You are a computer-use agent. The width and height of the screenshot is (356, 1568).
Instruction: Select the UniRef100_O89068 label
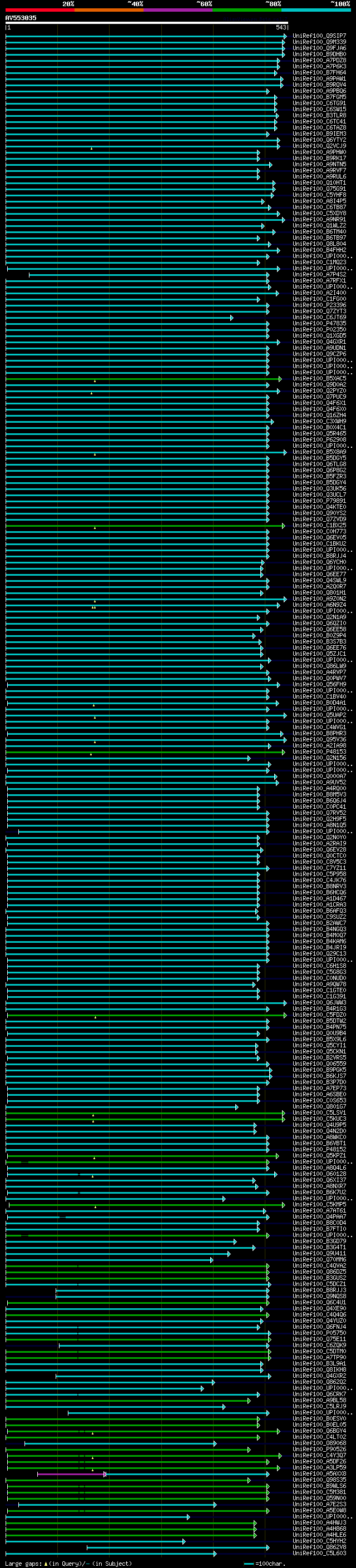click(x=319, y=1443)
